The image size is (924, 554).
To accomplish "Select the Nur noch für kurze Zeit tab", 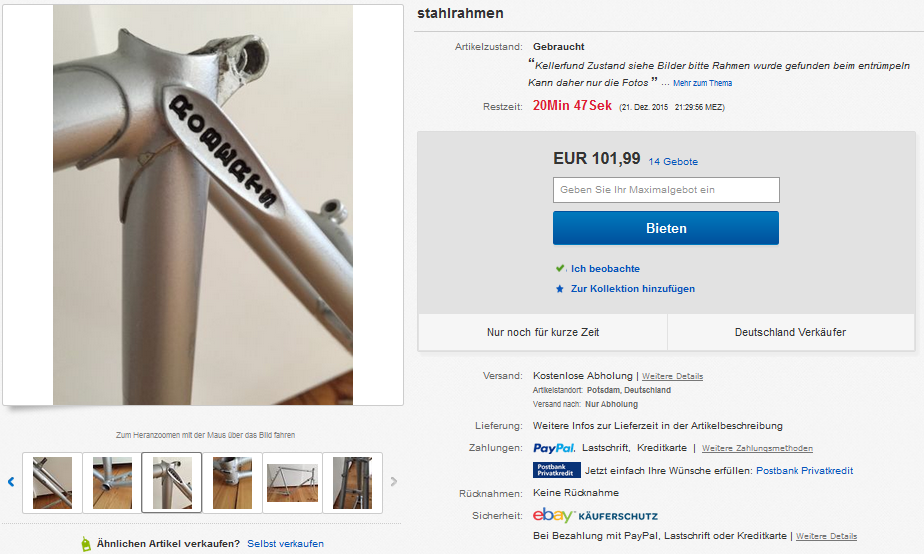I will pos(543,332).
